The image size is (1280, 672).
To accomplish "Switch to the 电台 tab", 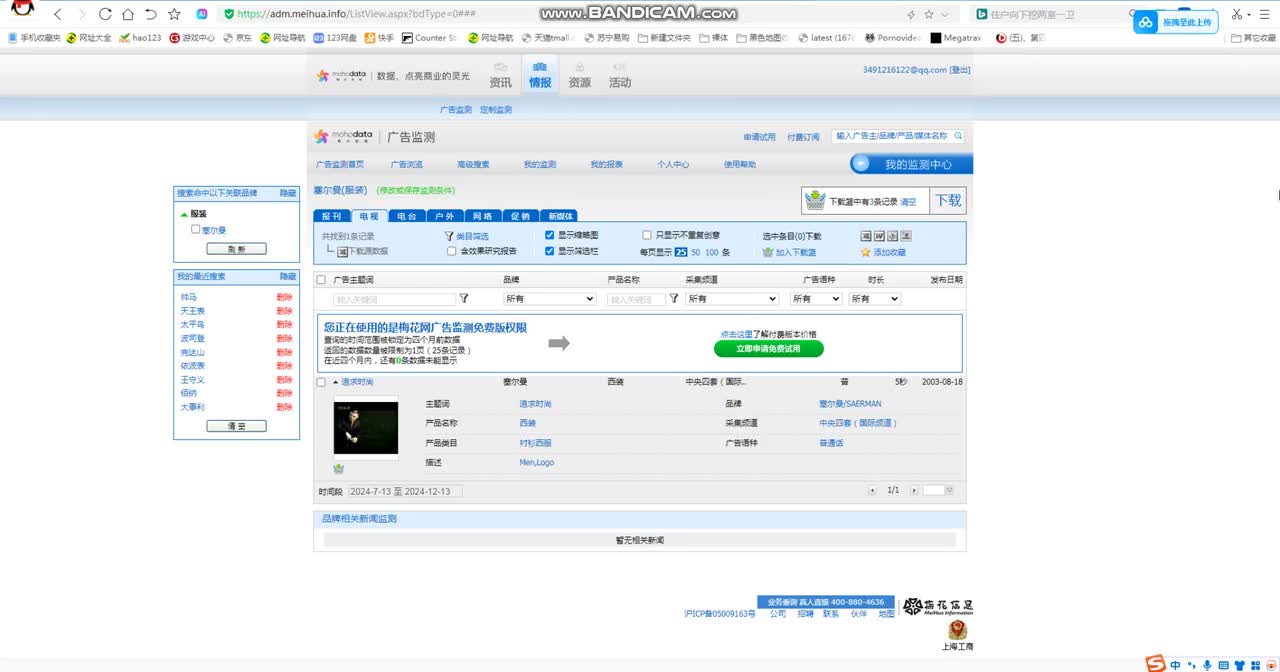I will pyautogui.click(x=406, y=216).
